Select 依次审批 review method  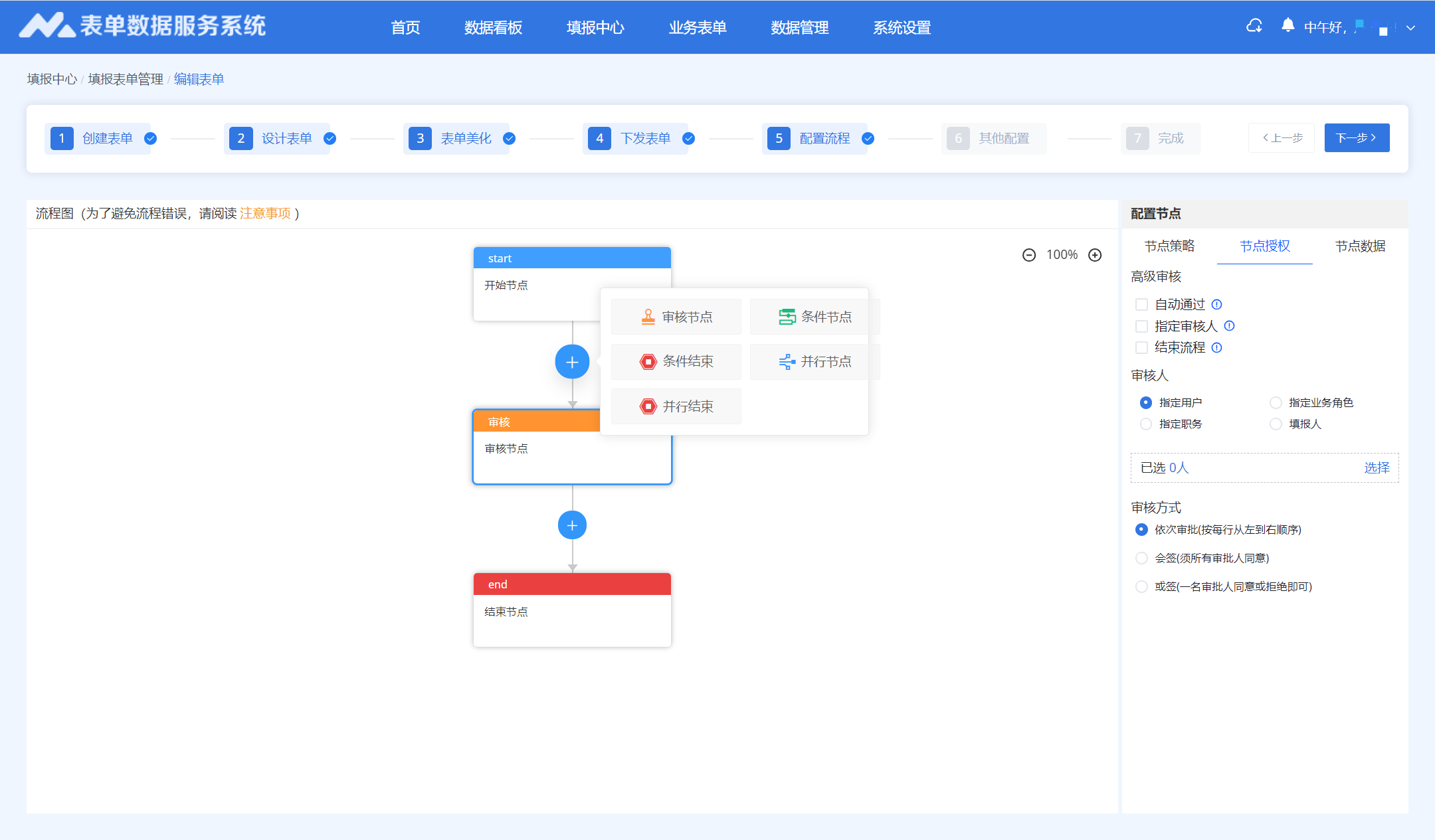(x=1141, y=529)
